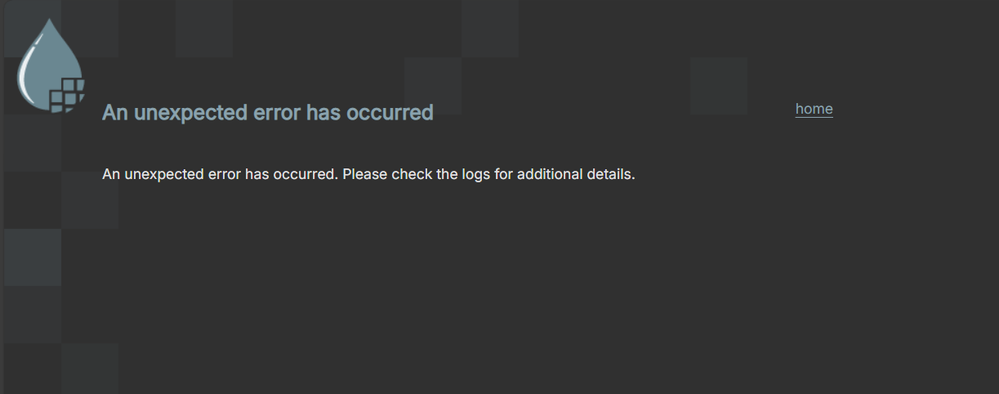999x394 pixels.
Task: Click the word "details" ending the message
Action: pos(610,174)
